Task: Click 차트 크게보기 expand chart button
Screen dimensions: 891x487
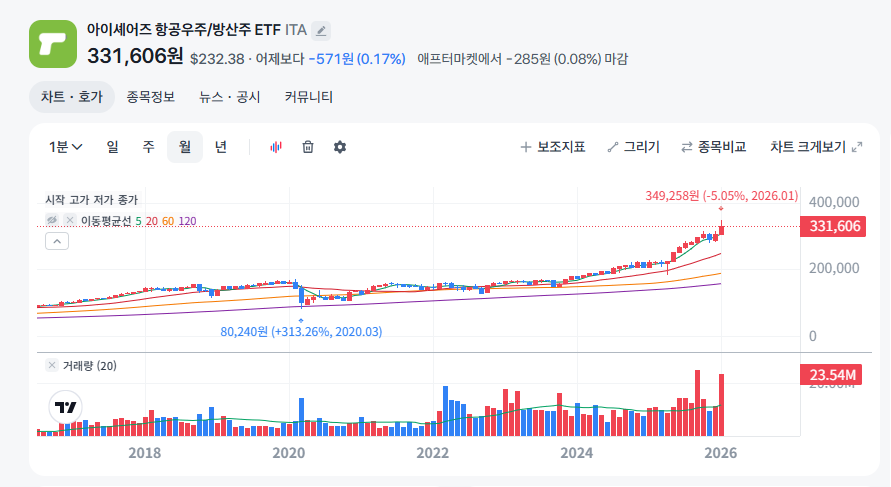Action: click(816, 147)
